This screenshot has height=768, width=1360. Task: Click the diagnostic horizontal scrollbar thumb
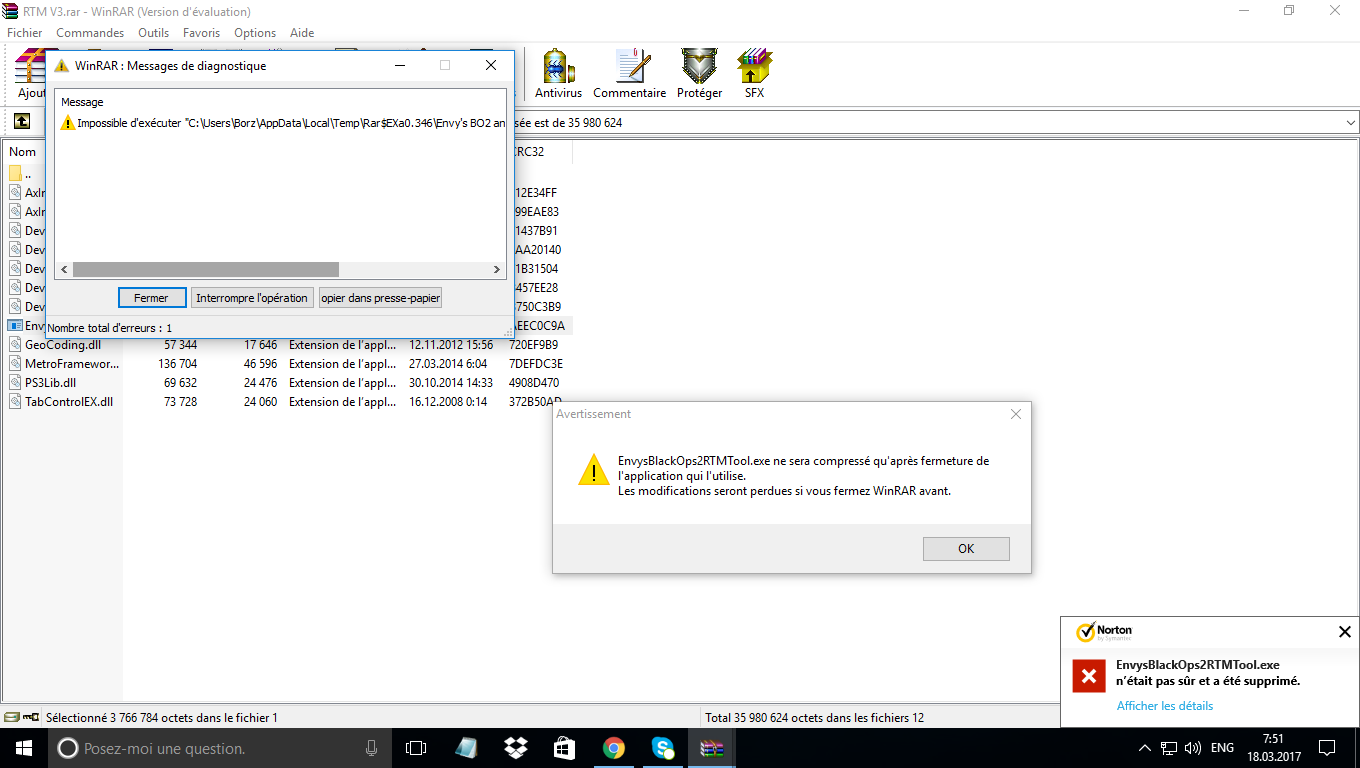[x=206, y=270]
